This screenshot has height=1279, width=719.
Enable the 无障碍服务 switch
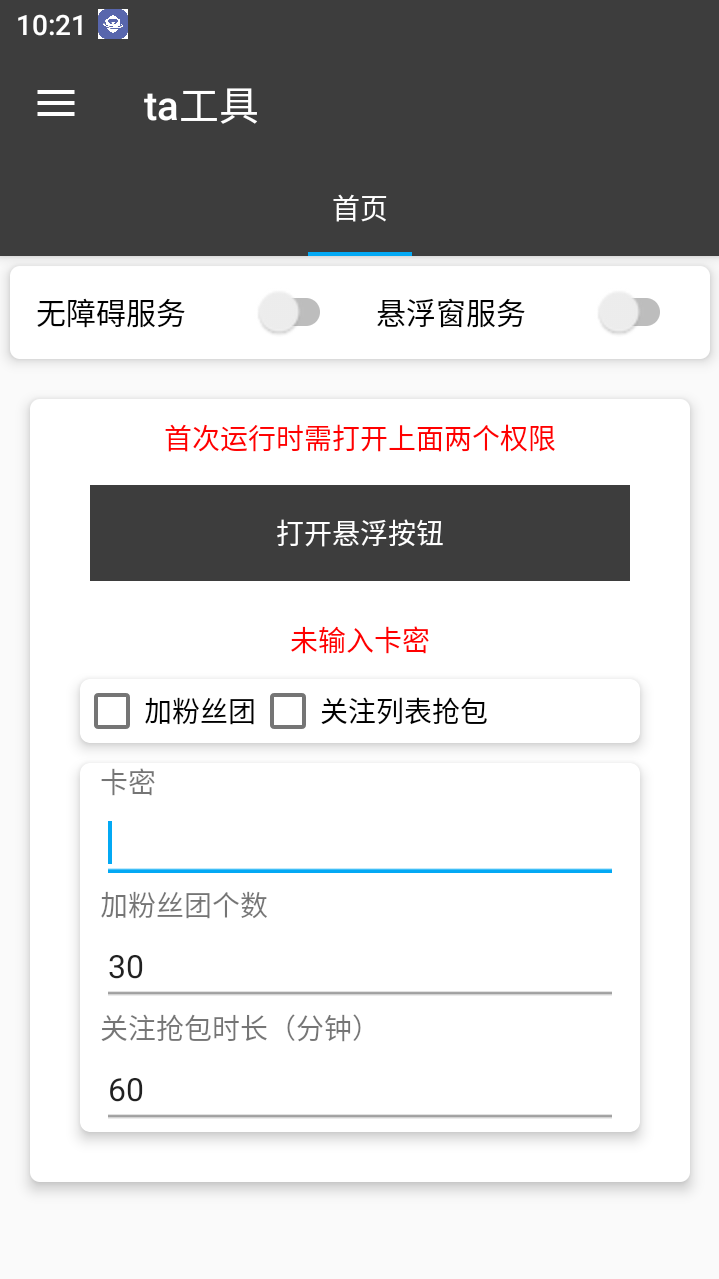click(x=289, y=313)
